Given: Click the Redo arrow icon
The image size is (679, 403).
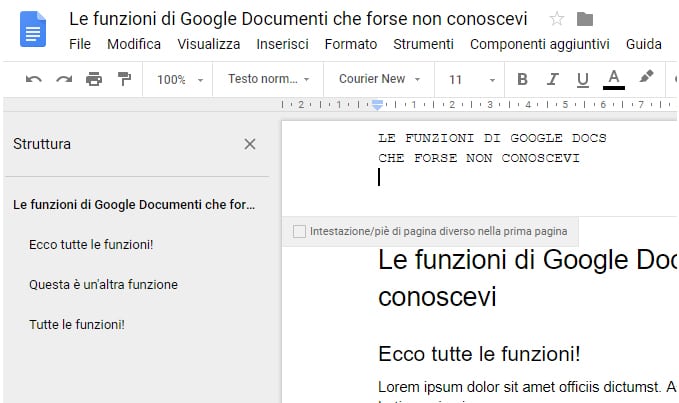Looking at the screenshot, I should click(x=64, y=79).
